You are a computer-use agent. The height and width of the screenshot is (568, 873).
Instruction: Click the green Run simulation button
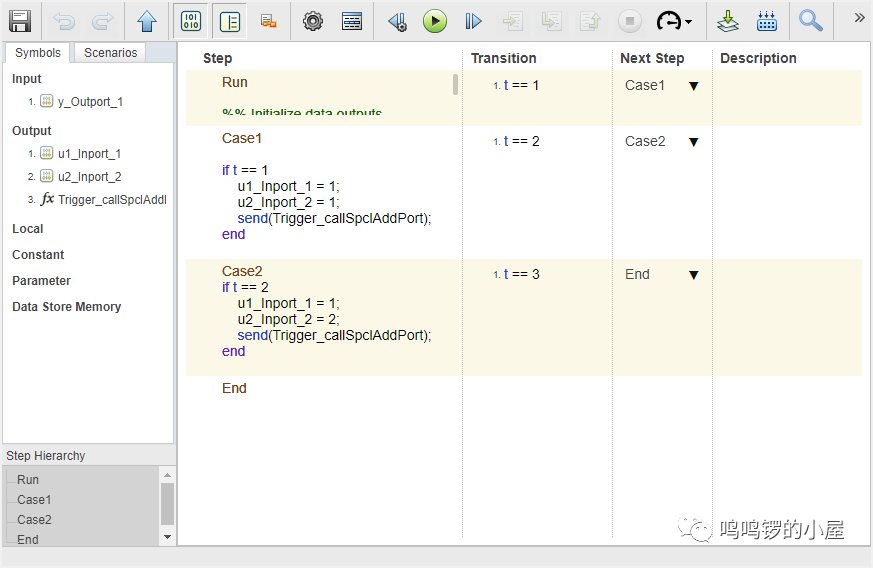(x=434, y=21)
